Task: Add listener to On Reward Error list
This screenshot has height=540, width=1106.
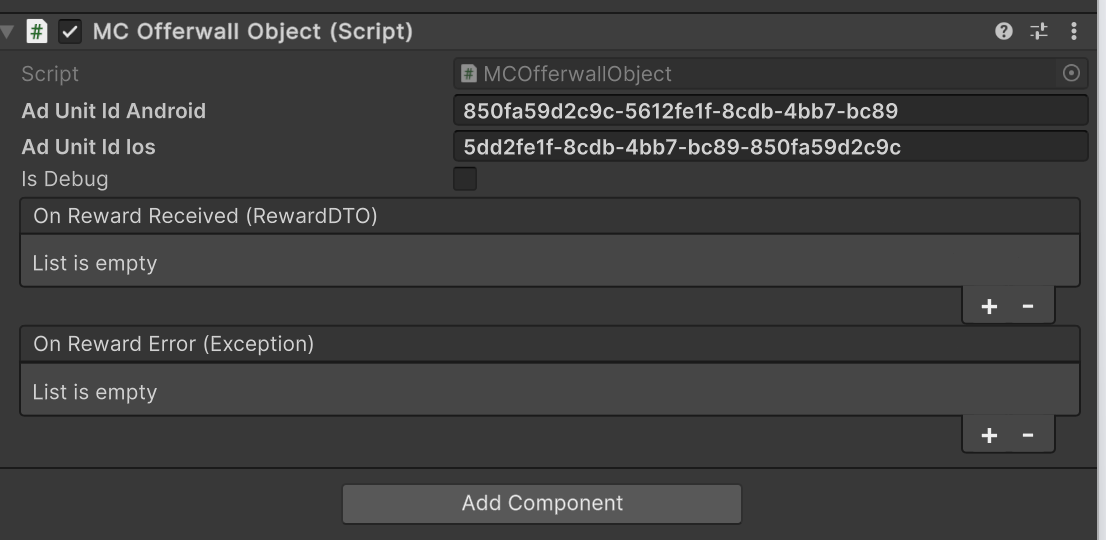Action: pos(989,435)
